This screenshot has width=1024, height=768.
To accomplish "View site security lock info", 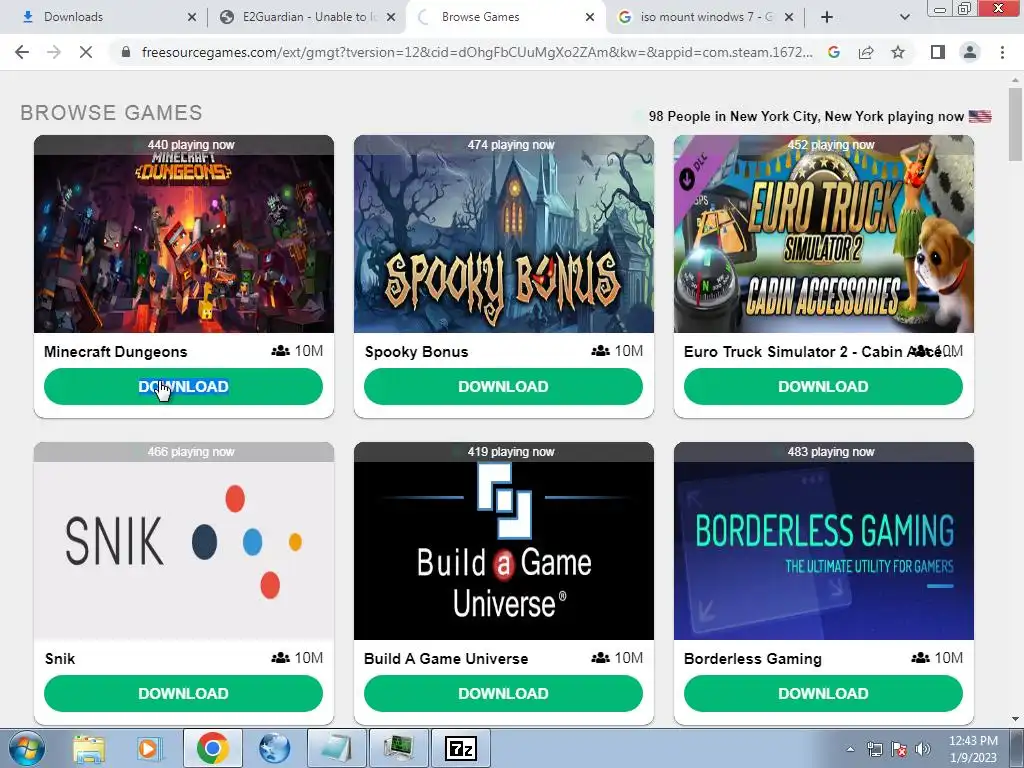I will (126, 52).
